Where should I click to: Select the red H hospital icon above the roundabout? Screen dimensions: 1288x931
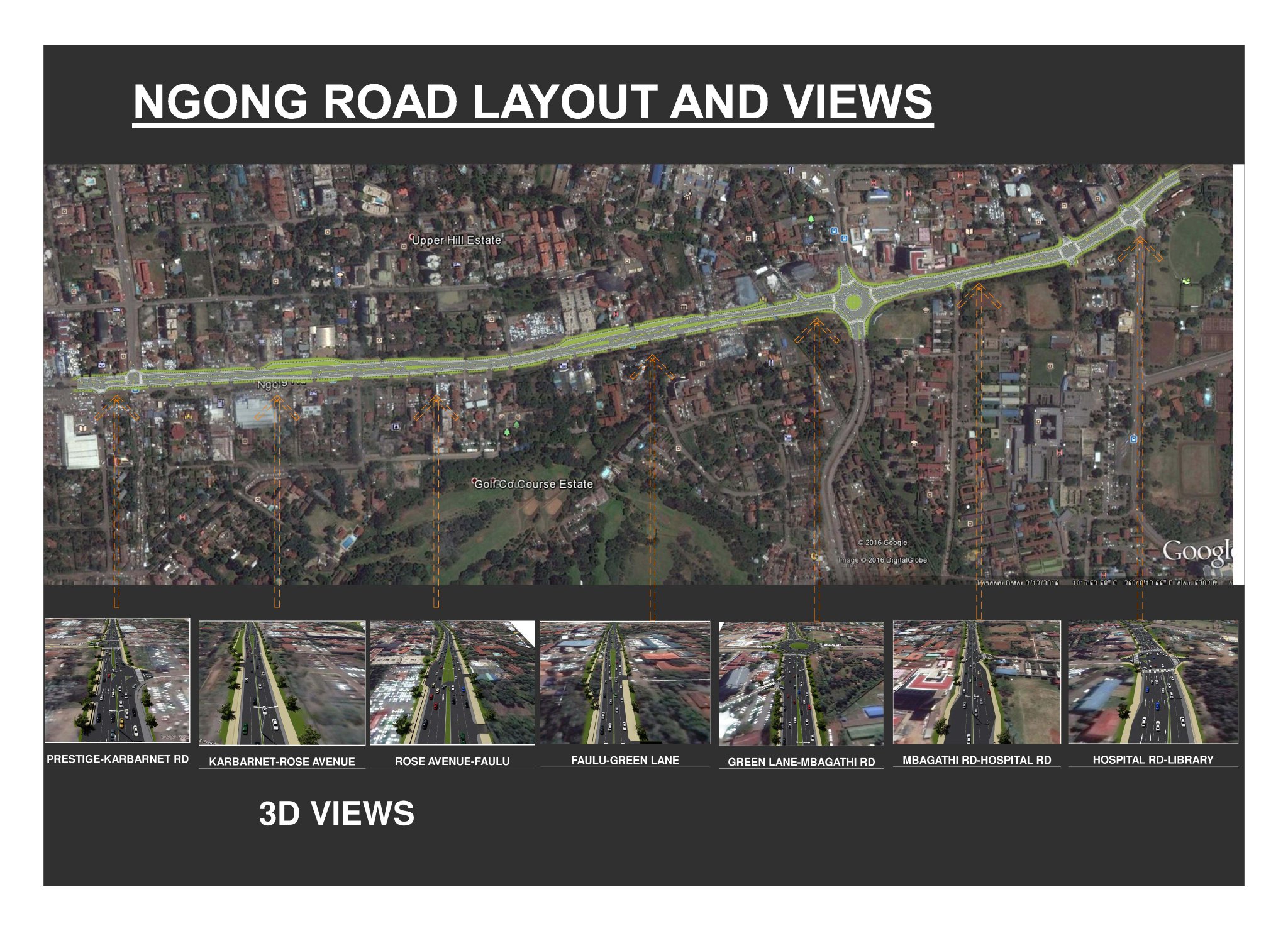(x=873, y=184)
